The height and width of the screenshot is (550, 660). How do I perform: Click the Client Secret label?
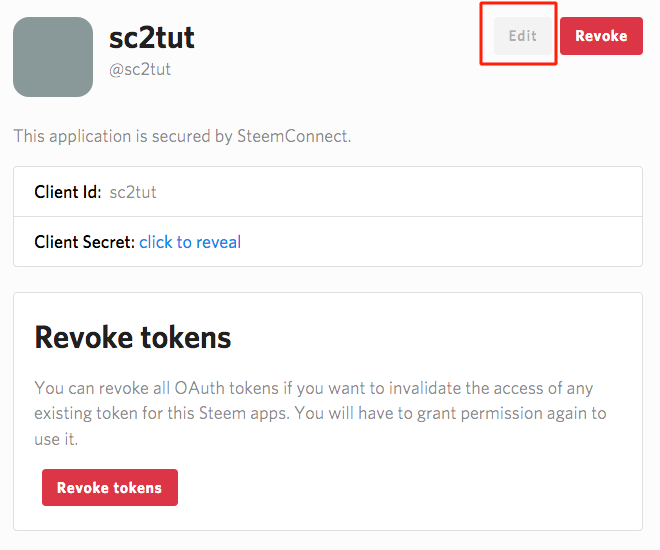(x=84, y=242)
